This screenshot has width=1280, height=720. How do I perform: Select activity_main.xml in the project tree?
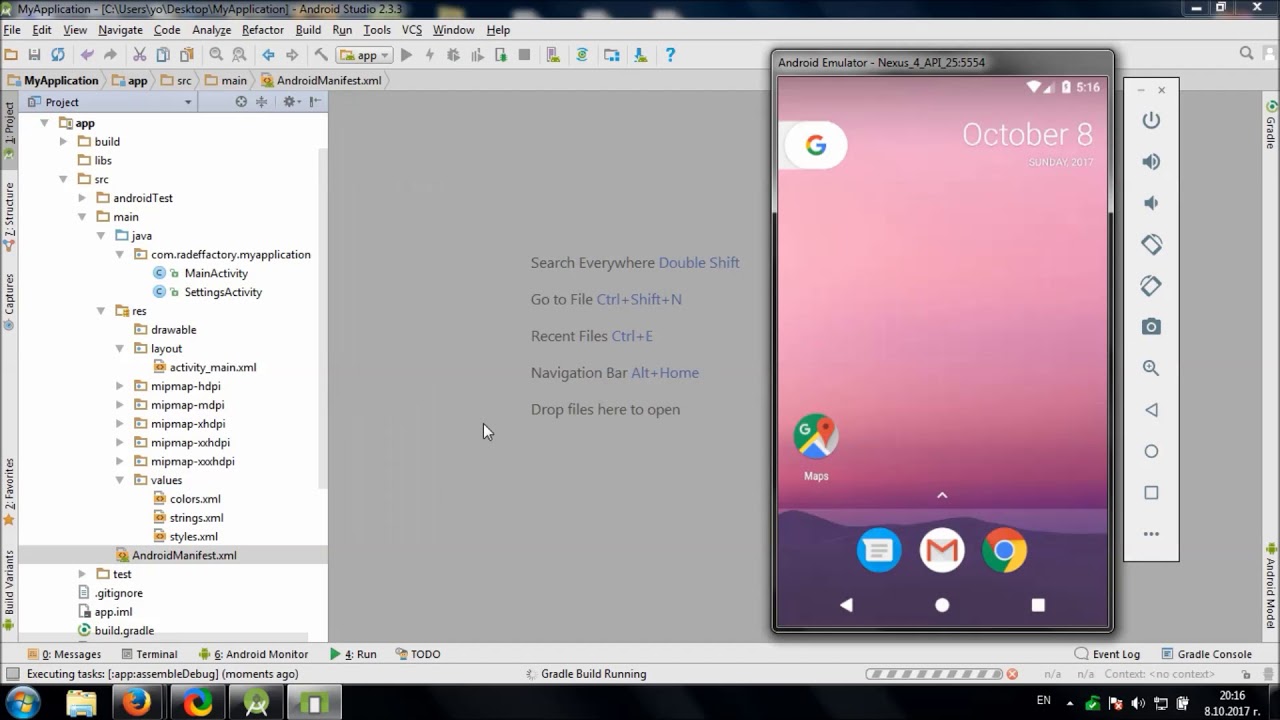point(213,367)
